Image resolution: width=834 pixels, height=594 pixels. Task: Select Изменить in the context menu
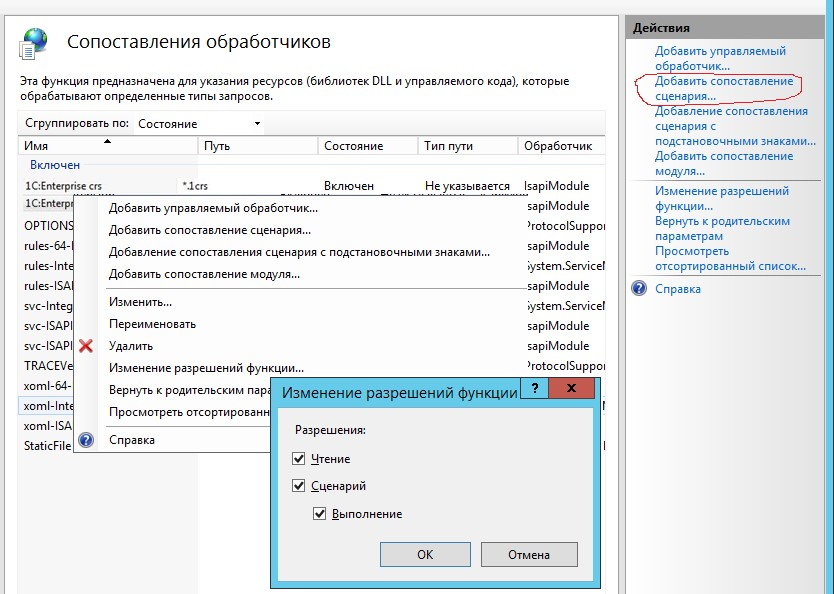(140, 302)
